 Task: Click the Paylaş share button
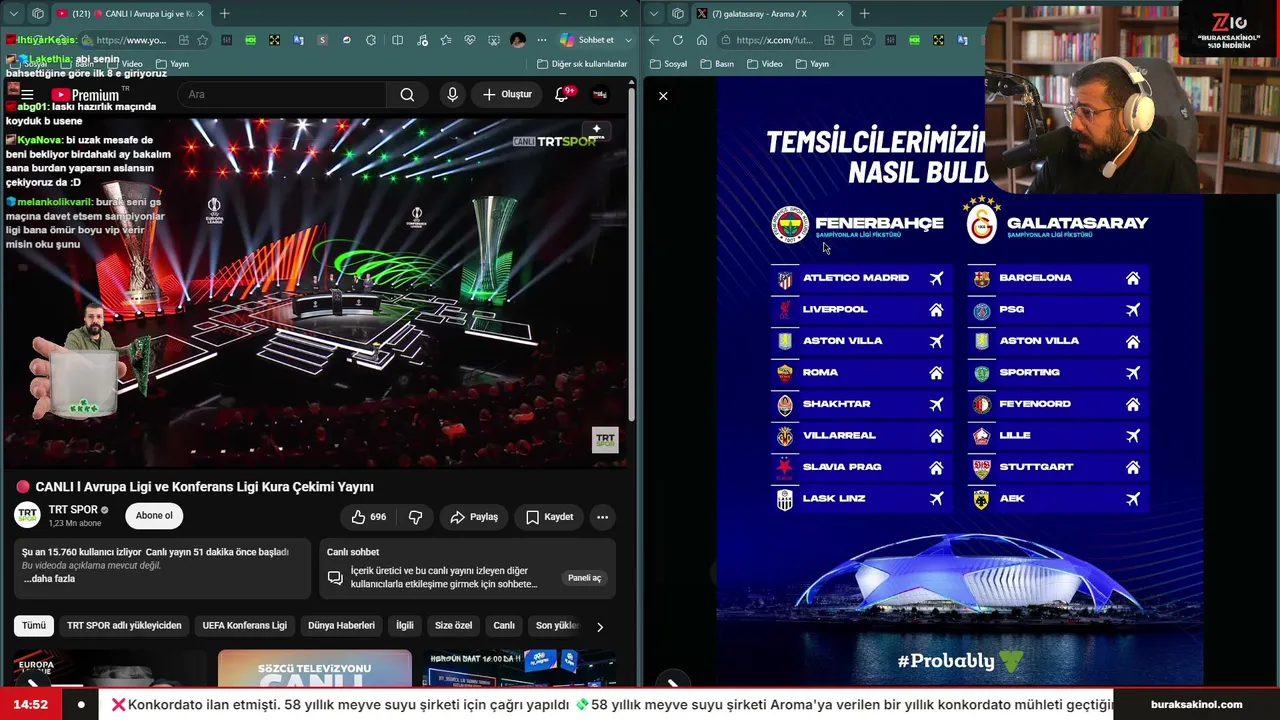click(x=474, y=517)
